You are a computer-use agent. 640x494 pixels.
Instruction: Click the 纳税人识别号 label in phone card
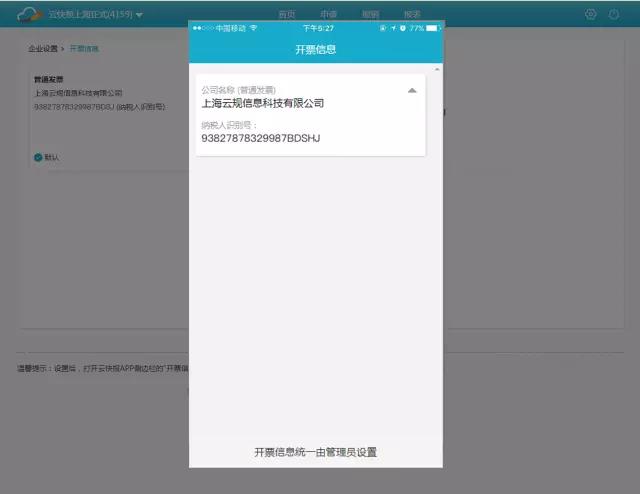point(229,125)
